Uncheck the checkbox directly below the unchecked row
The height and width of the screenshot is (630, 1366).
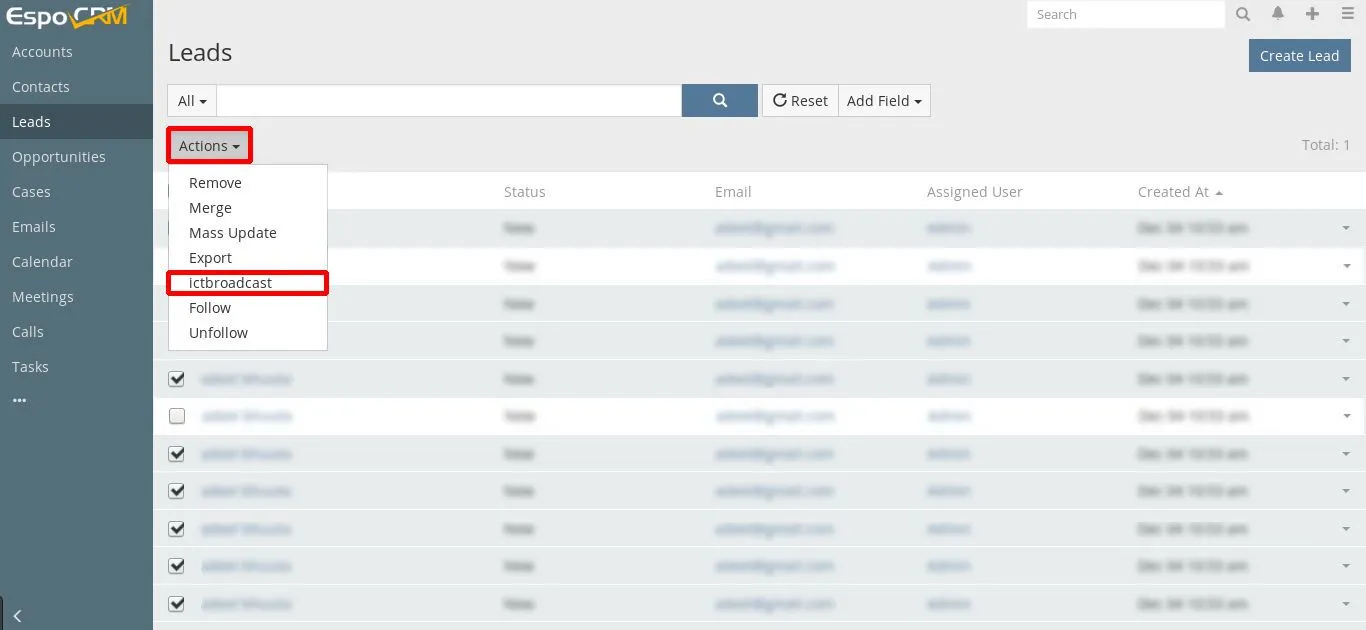pyautogui.click(x=177, y=454)
